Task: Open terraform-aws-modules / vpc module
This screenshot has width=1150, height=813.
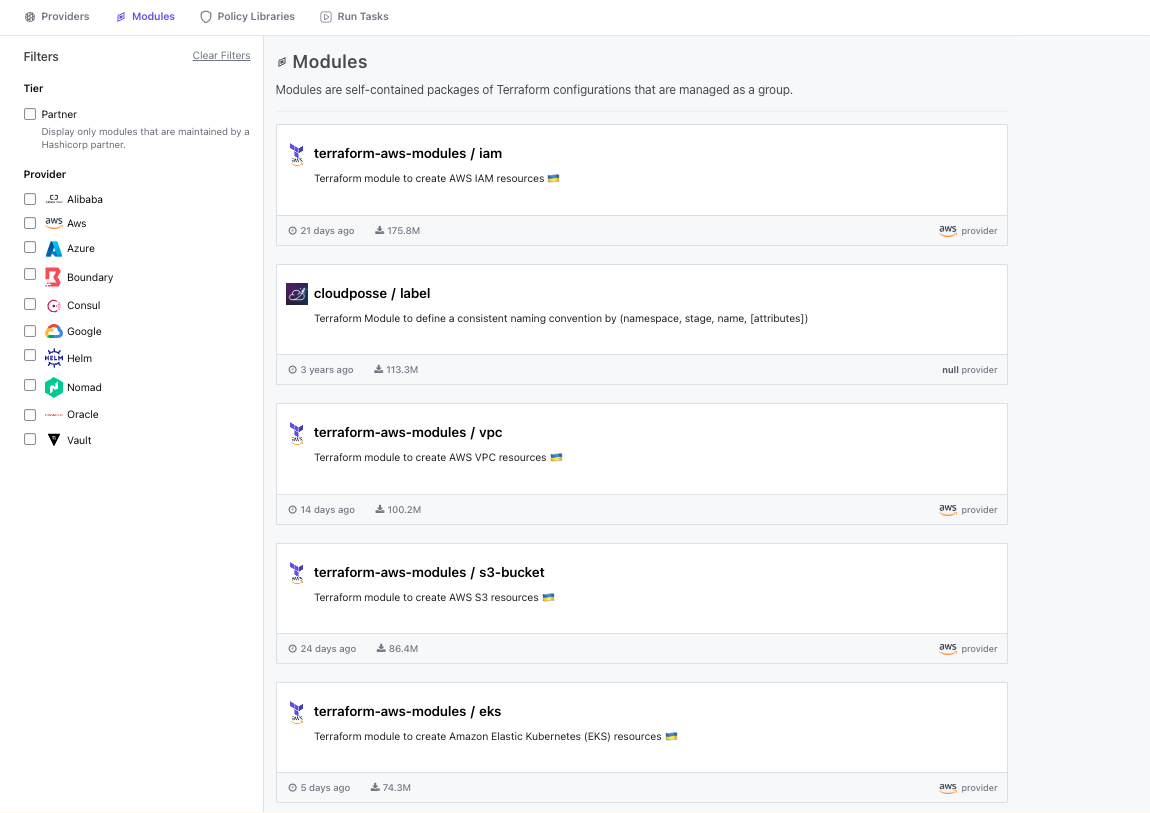Action: pyautogui.click(x=408, y=433)
